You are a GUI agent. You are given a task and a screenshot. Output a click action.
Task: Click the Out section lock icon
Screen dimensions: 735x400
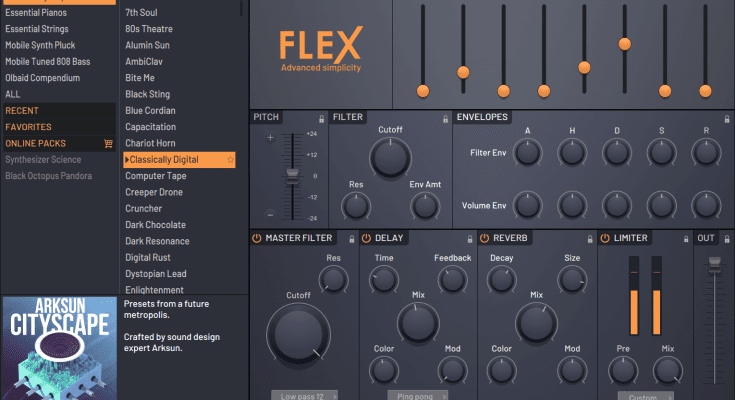725,238
